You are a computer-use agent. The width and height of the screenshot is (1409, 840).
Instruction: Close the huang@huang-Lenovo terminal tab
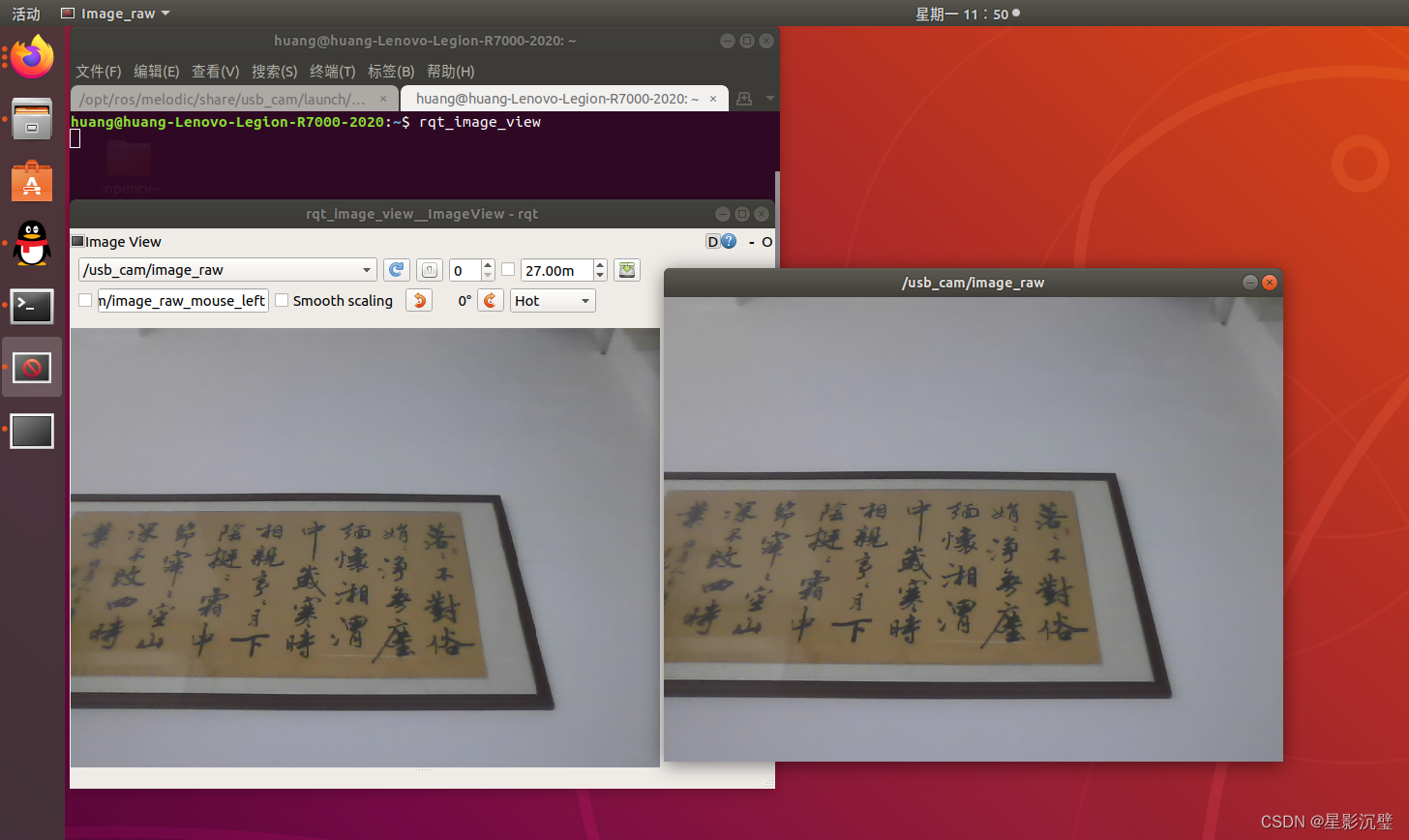coord(713,99)
